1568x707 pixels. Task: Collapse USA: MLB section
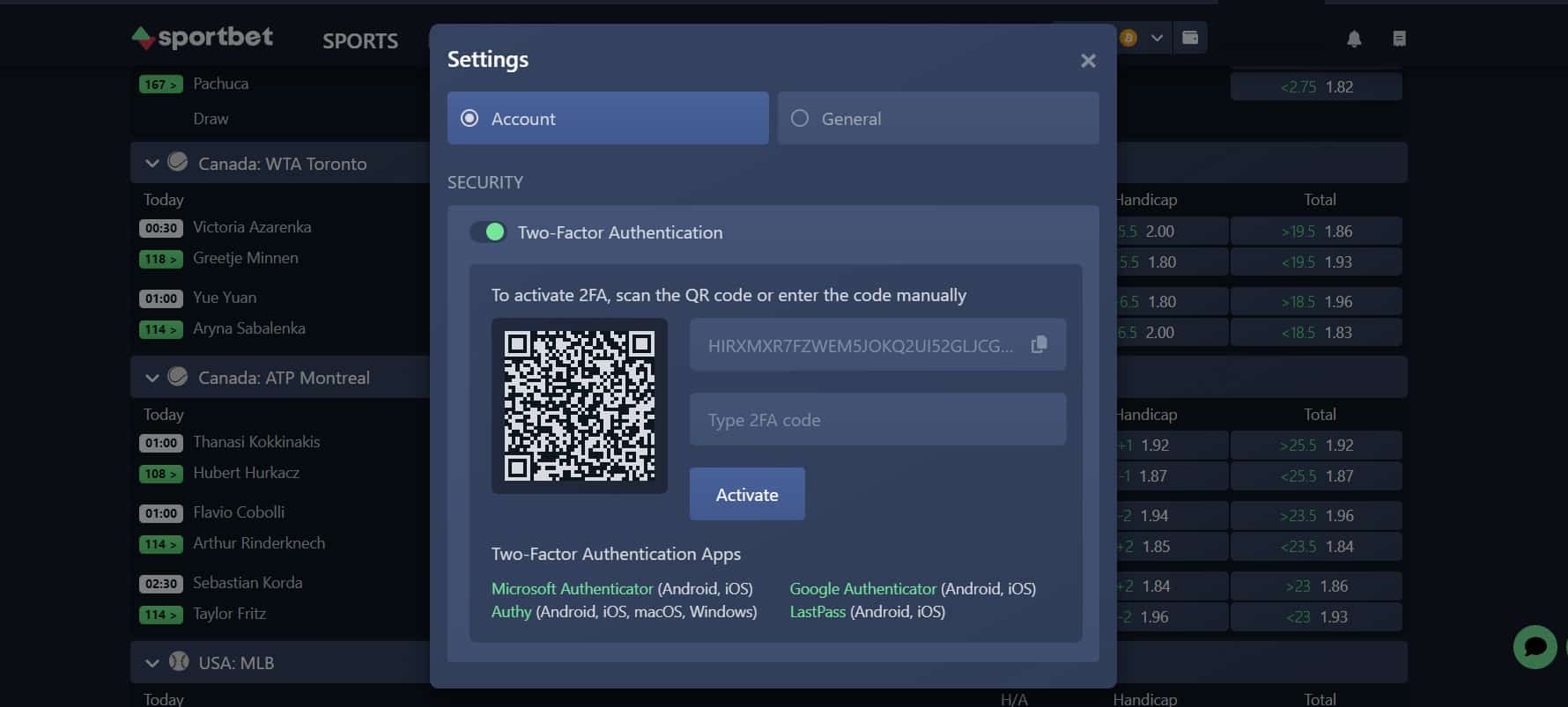tap(152, 663)
